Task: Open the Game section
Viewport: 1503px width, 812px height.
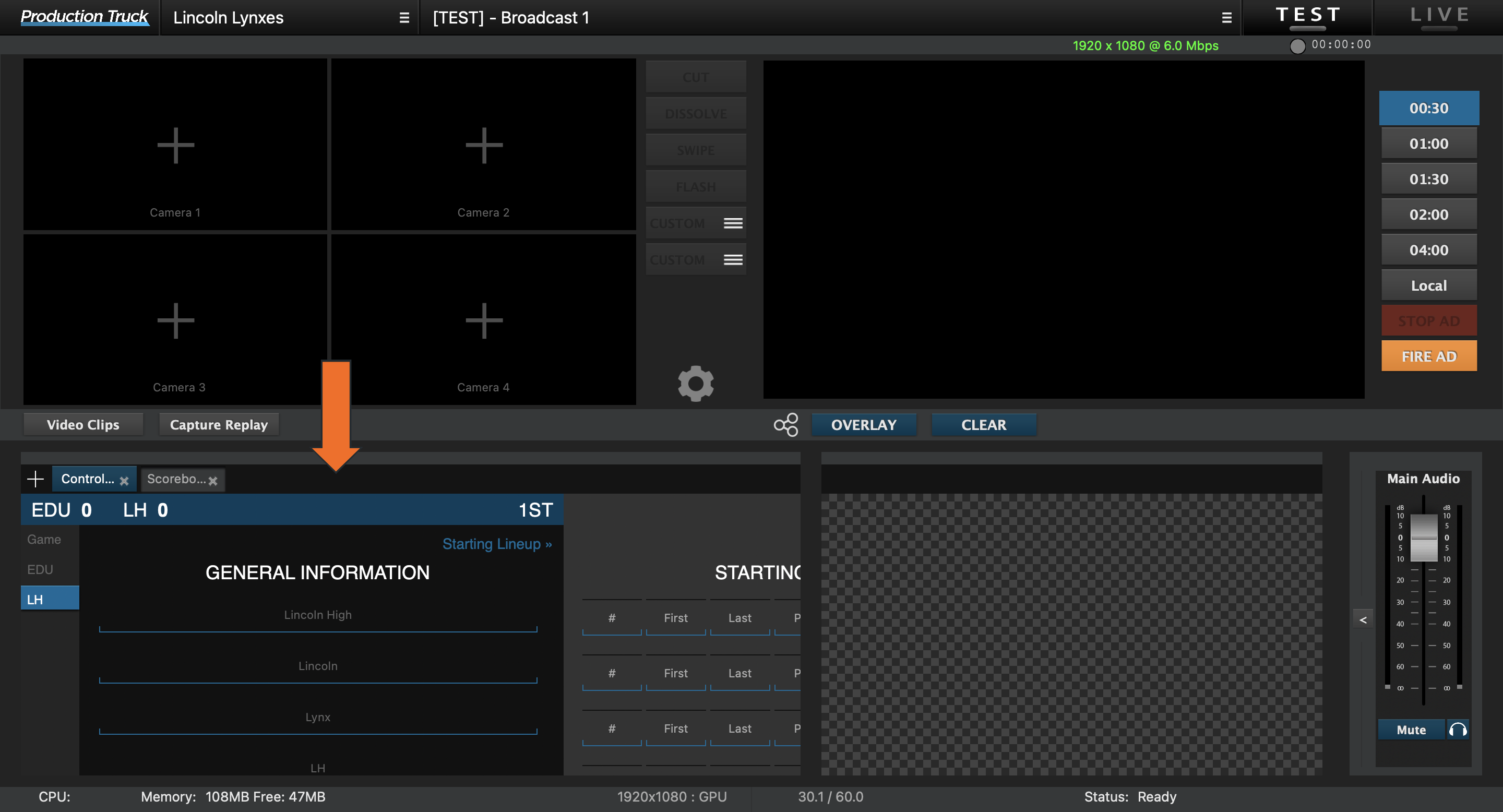Action: tap(44, 539)
